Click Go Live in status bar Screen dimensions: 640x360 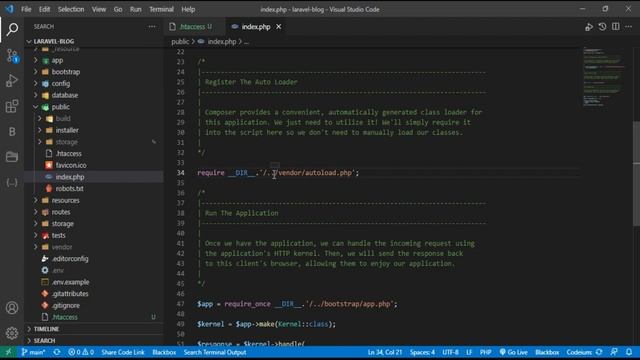point(513,352)
